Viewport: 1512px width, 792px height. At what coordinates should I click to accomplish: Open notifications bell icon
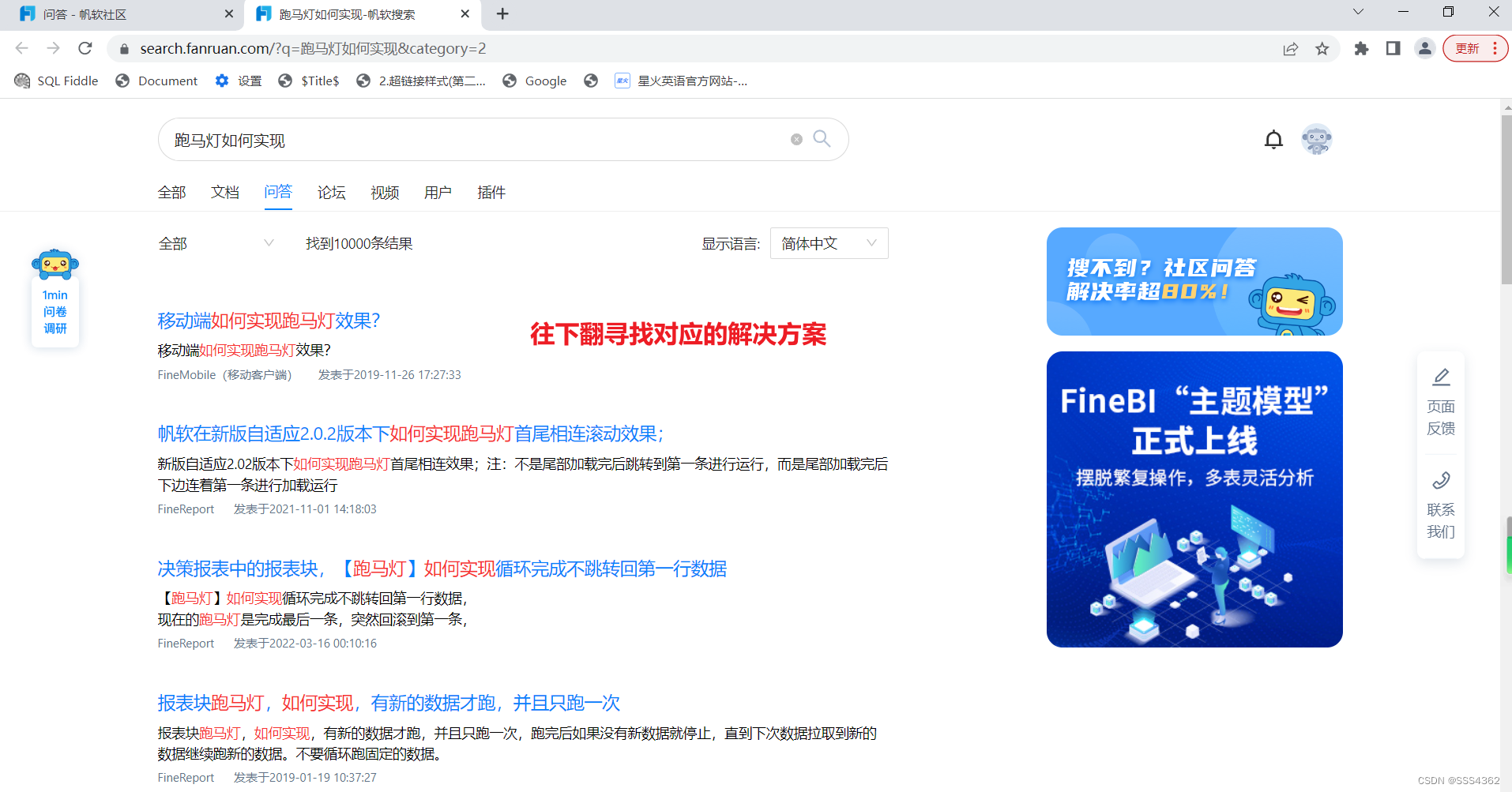pyautogui.click(x=1273, y=140)
